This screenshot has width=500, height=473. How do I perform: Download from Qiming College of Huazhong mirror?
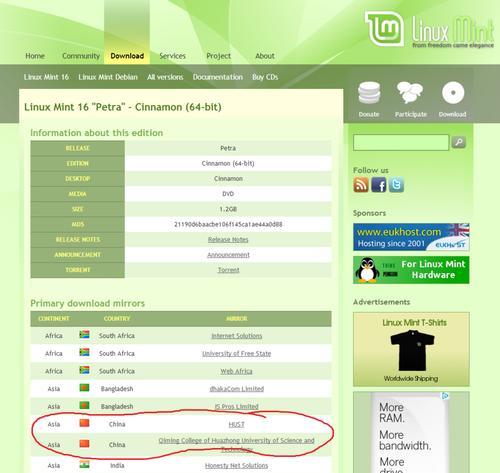[x=236, y=445]
